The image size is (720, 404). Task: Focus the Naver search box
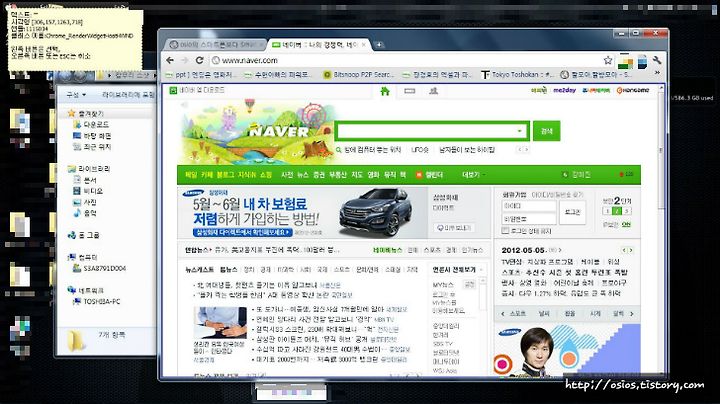point(425,131)
